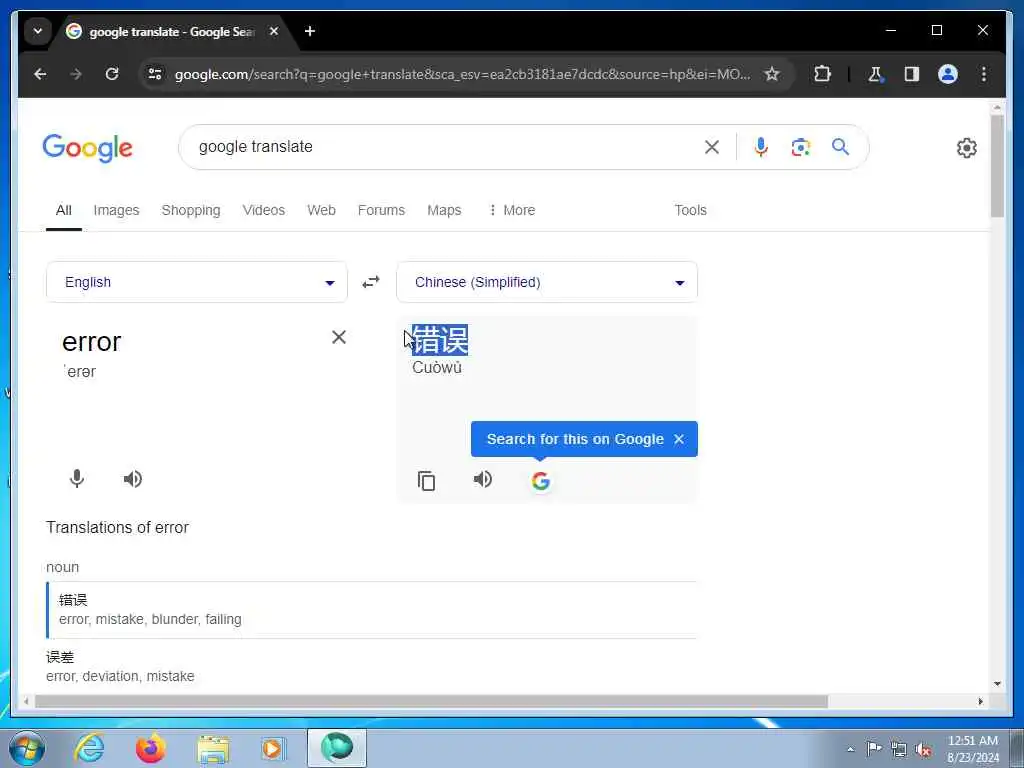Open Google quick settings gear
1024x768 pixels.
[x=967, y=148]
